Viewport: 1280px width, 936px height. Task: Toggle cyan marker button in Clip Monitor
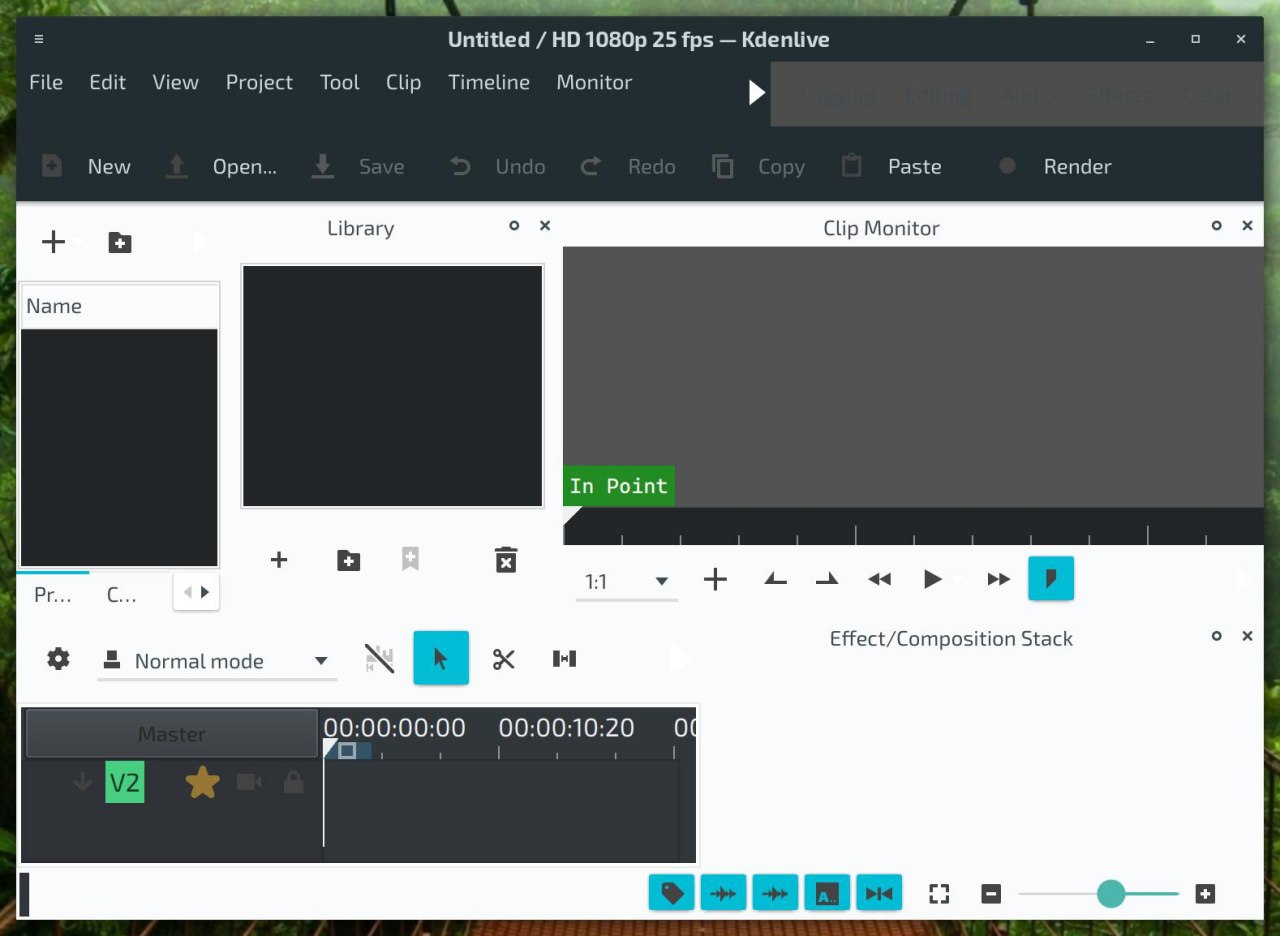click(1051, 578)
